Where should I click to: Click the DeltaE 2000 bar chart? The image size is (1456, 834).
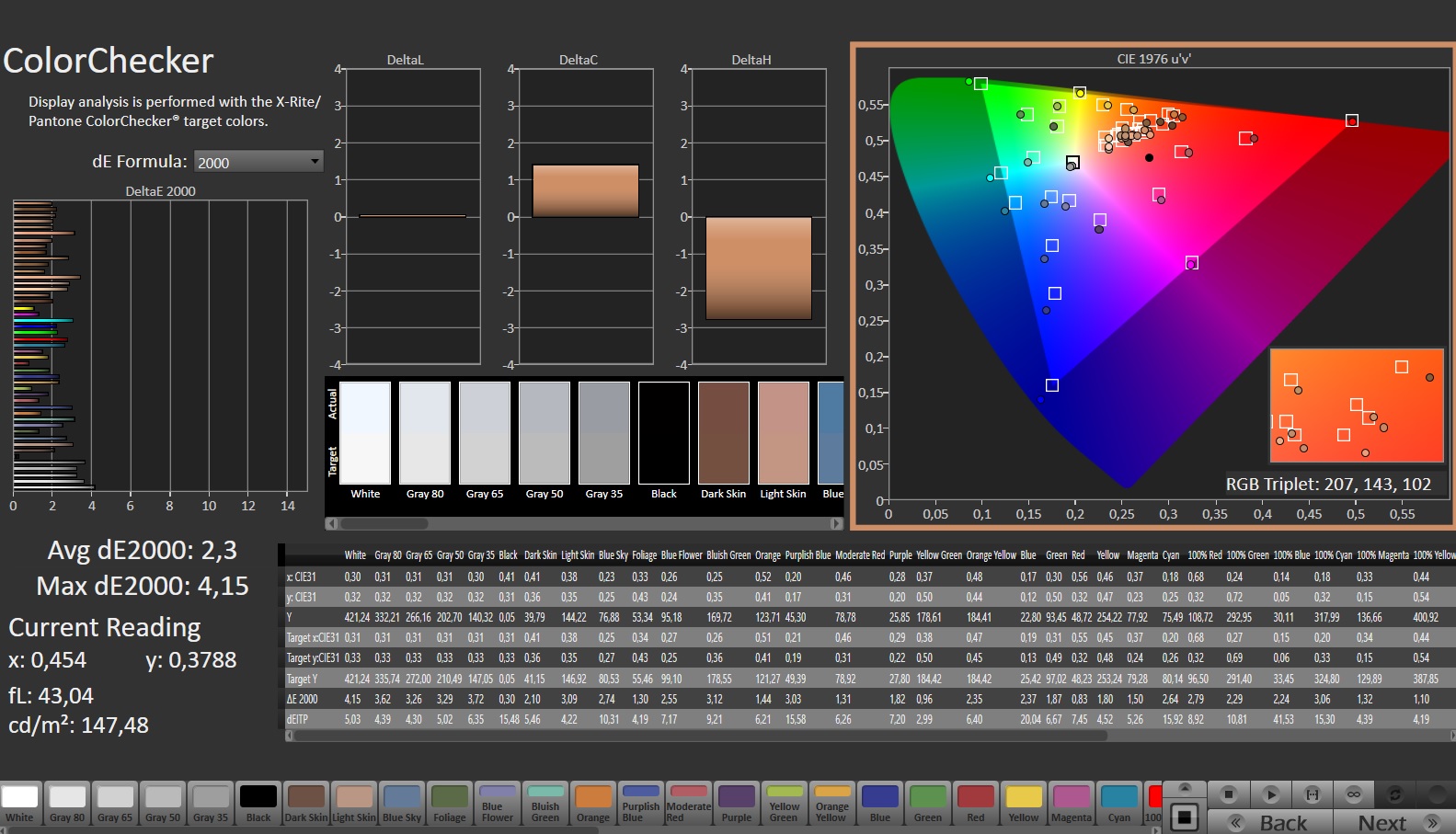[160, 345]
